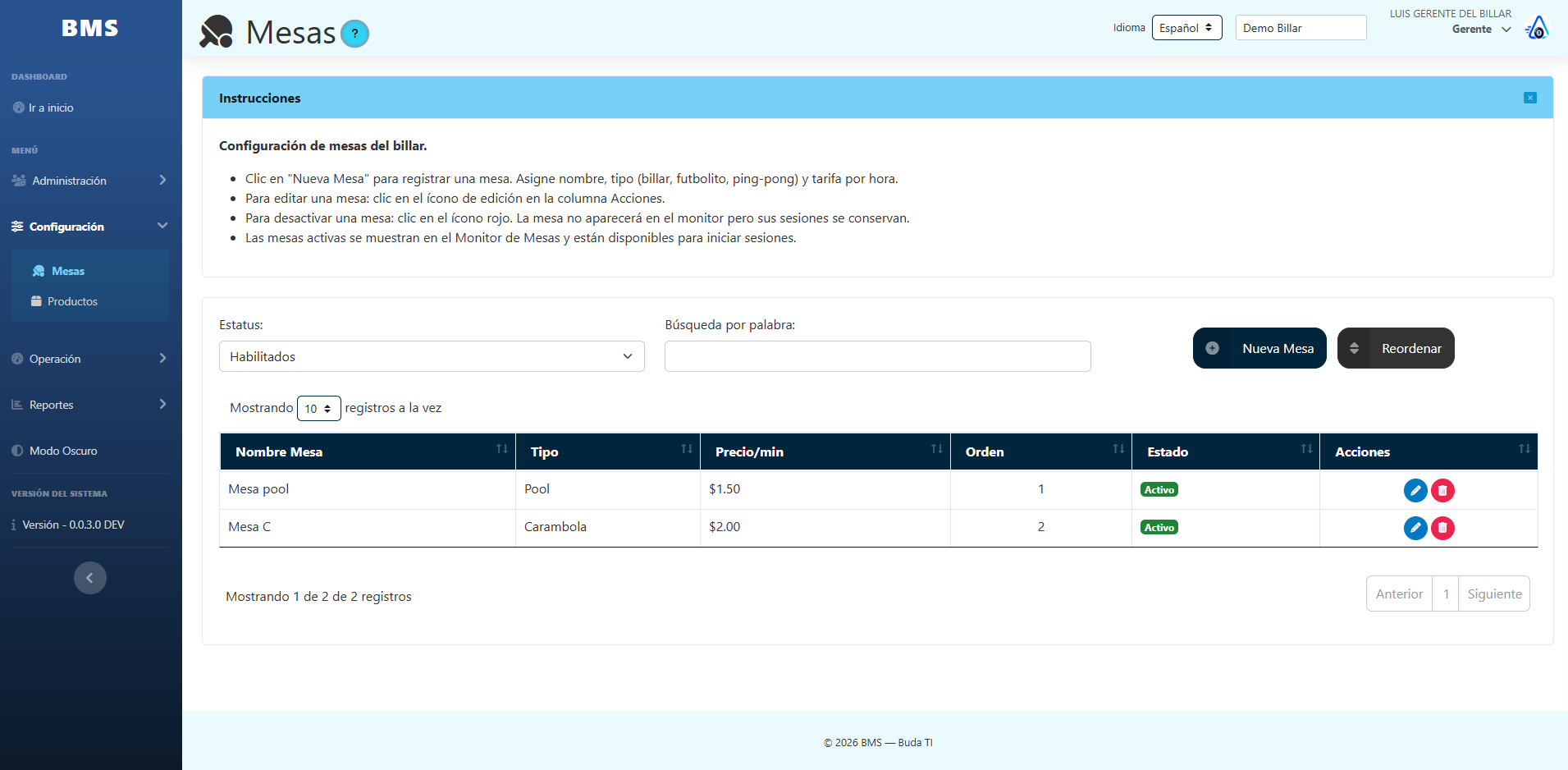Click the Nueva Mesa button
The width and height of the screenshot is (1568, 770).
(x=1259, y=348)
